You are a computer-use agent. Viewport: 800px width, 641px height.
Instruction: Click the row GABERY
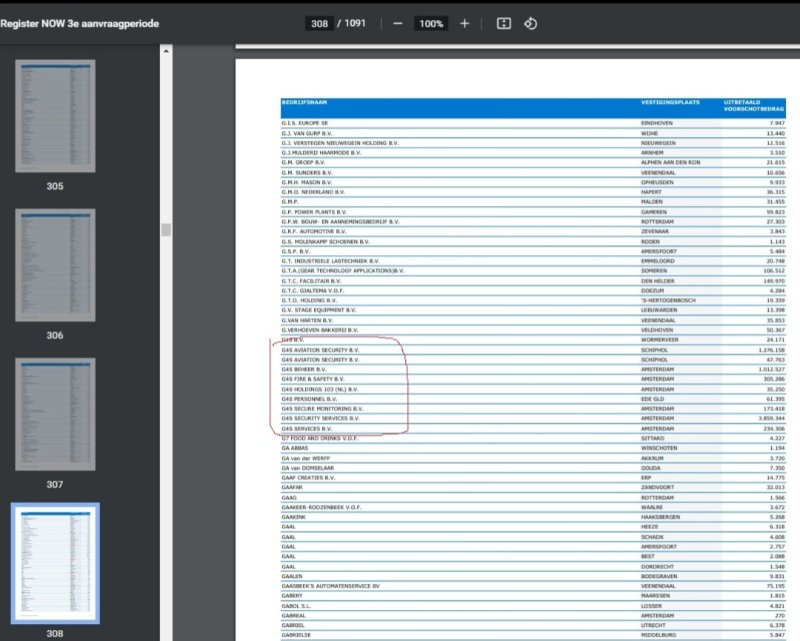click(533, 596)
